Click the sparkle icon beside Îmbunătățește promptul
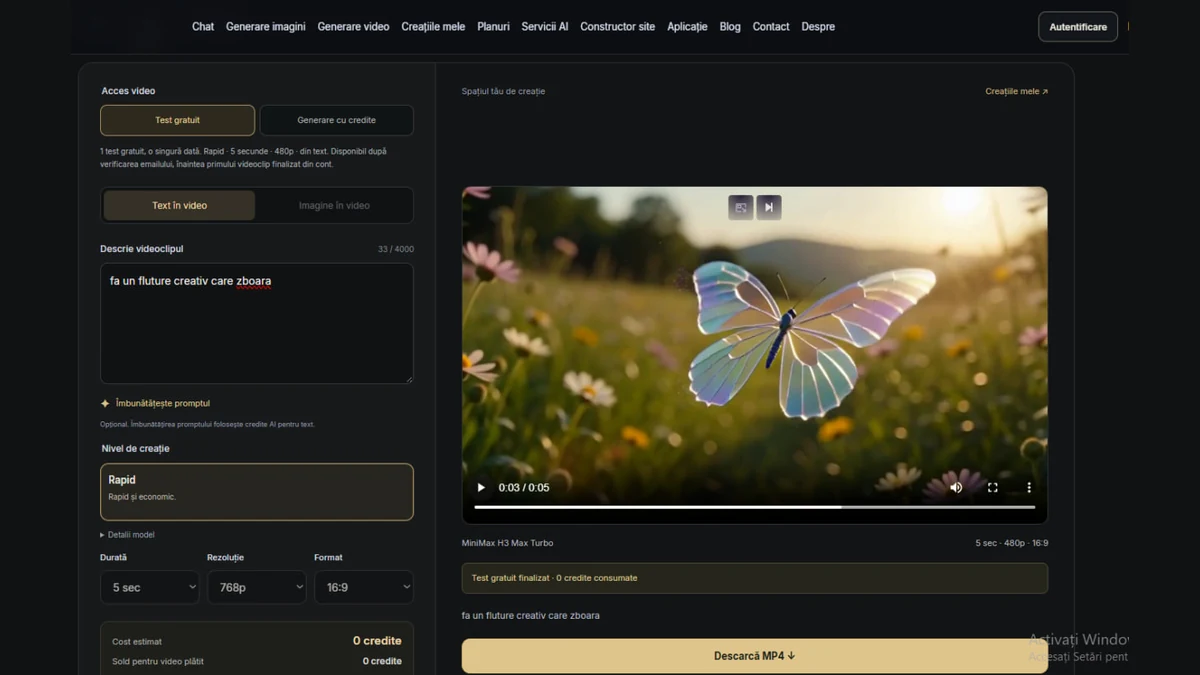Screen dimensions: 1200x675 pyautogui.click(x=105, y=404)
